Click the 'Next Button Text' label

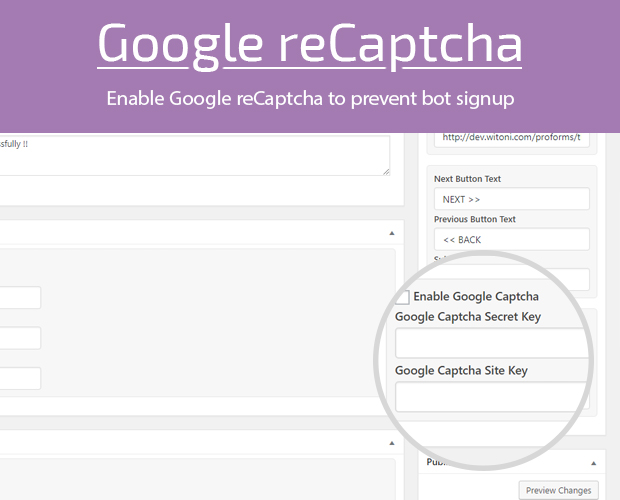point(467,179)
